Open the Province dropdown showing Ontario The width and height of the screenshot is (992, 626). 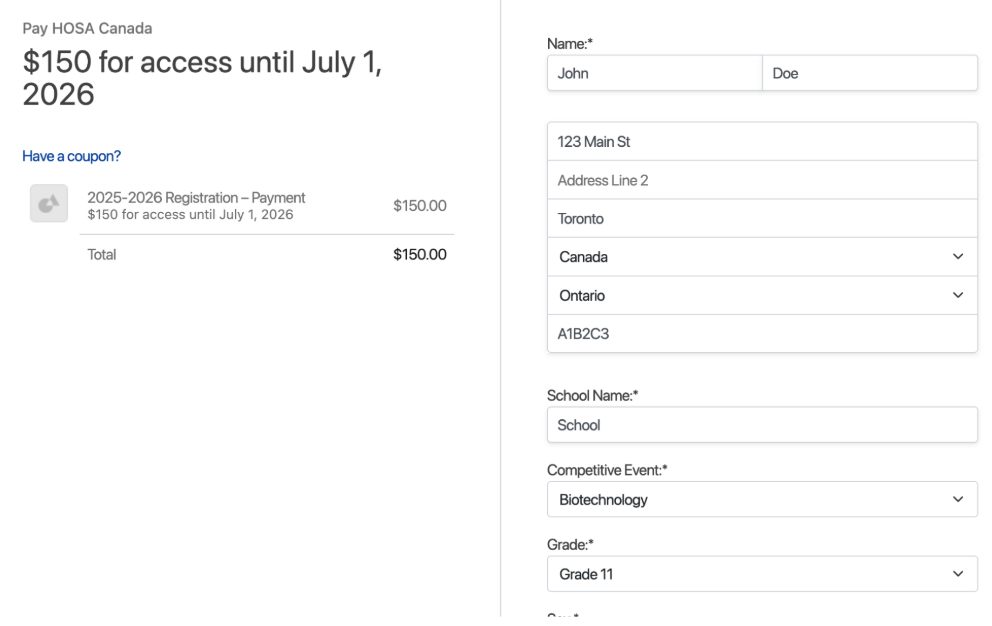click(762, 296)
